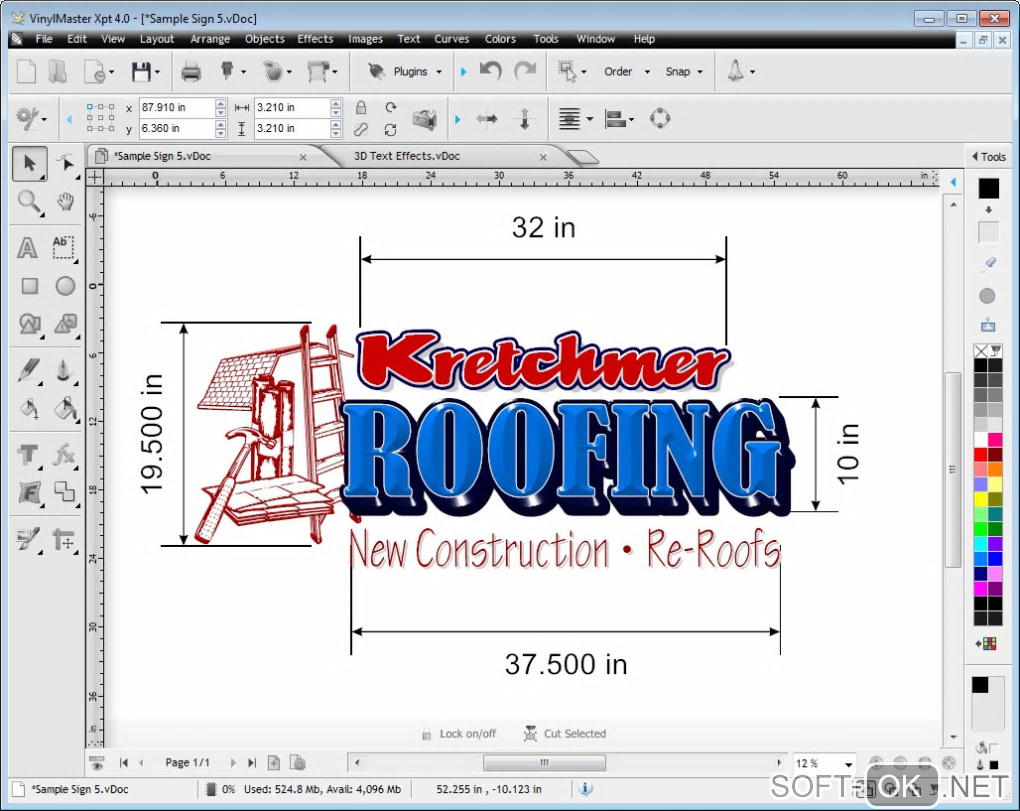Open the fx text effects tool

pos(64,454)
